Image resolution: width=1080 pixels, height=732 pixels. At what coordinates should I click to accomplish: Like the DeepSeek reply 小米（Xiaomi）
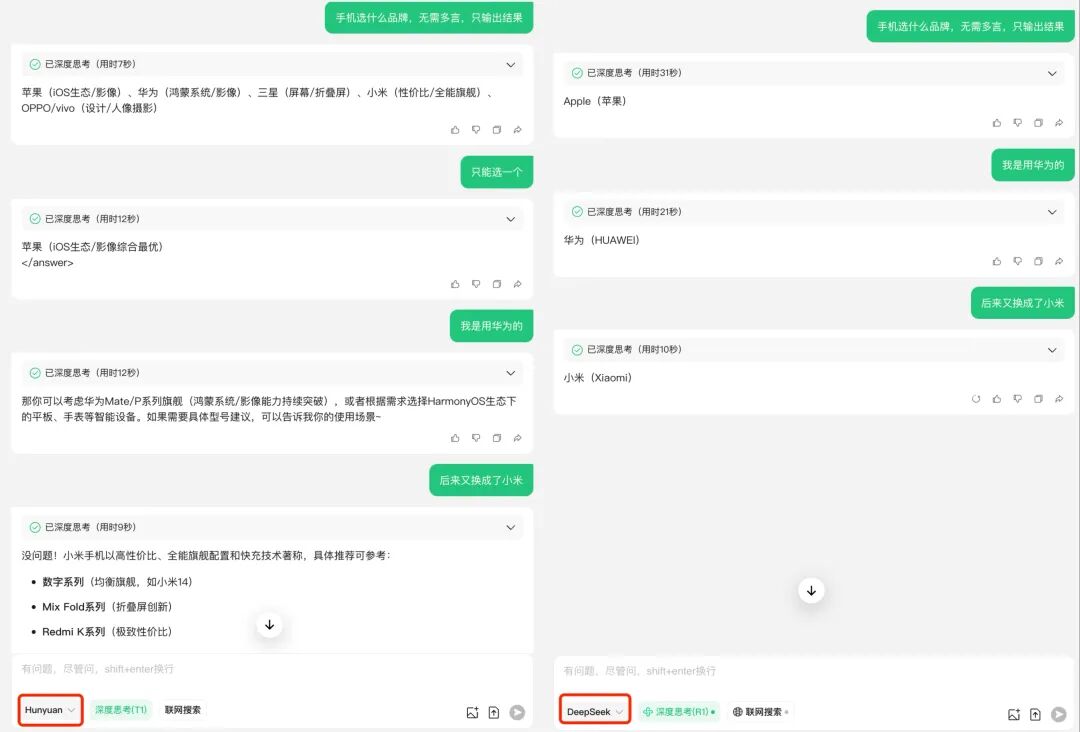coord(997,399)
